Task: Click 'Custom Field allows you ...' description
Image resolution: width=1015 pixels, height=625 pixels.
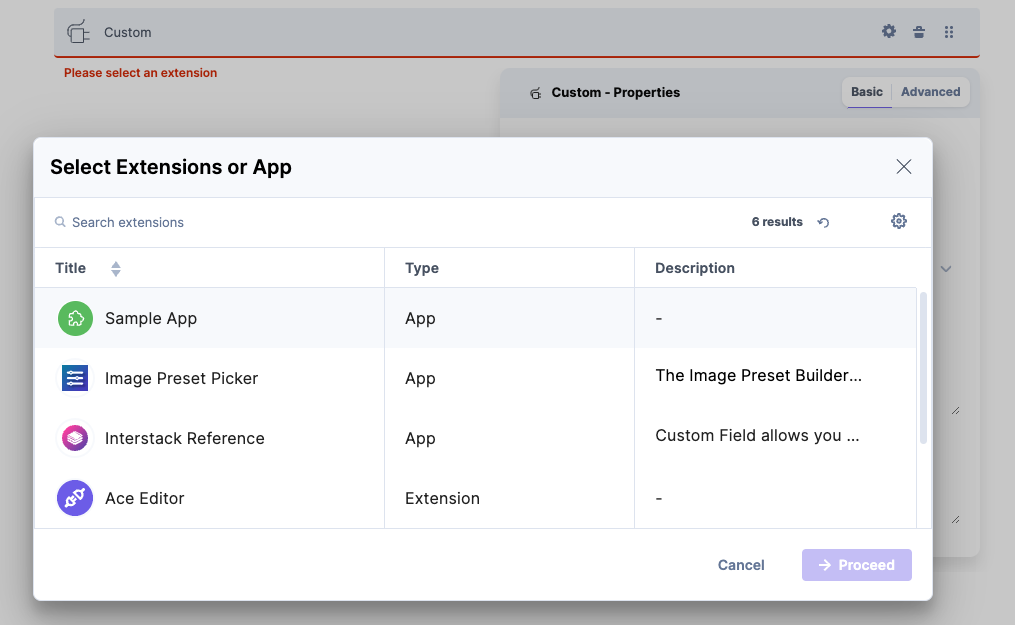Action: coord(757,435)
